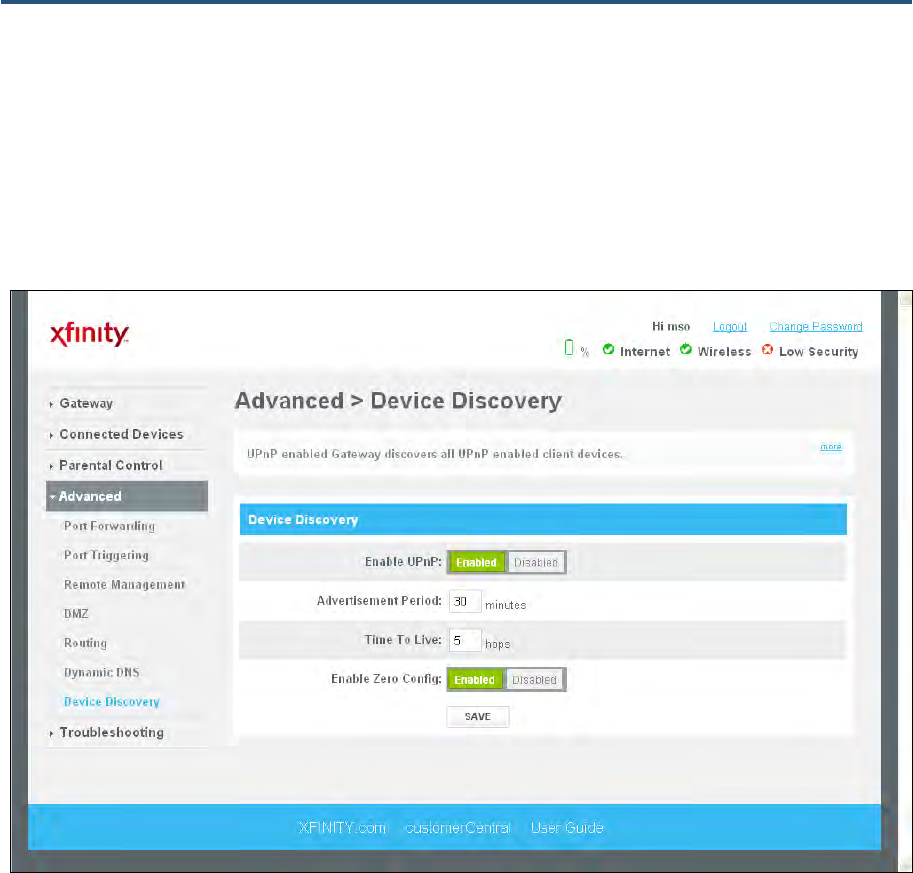Click the 'Advanced > Device Discovery' heading

398,401
